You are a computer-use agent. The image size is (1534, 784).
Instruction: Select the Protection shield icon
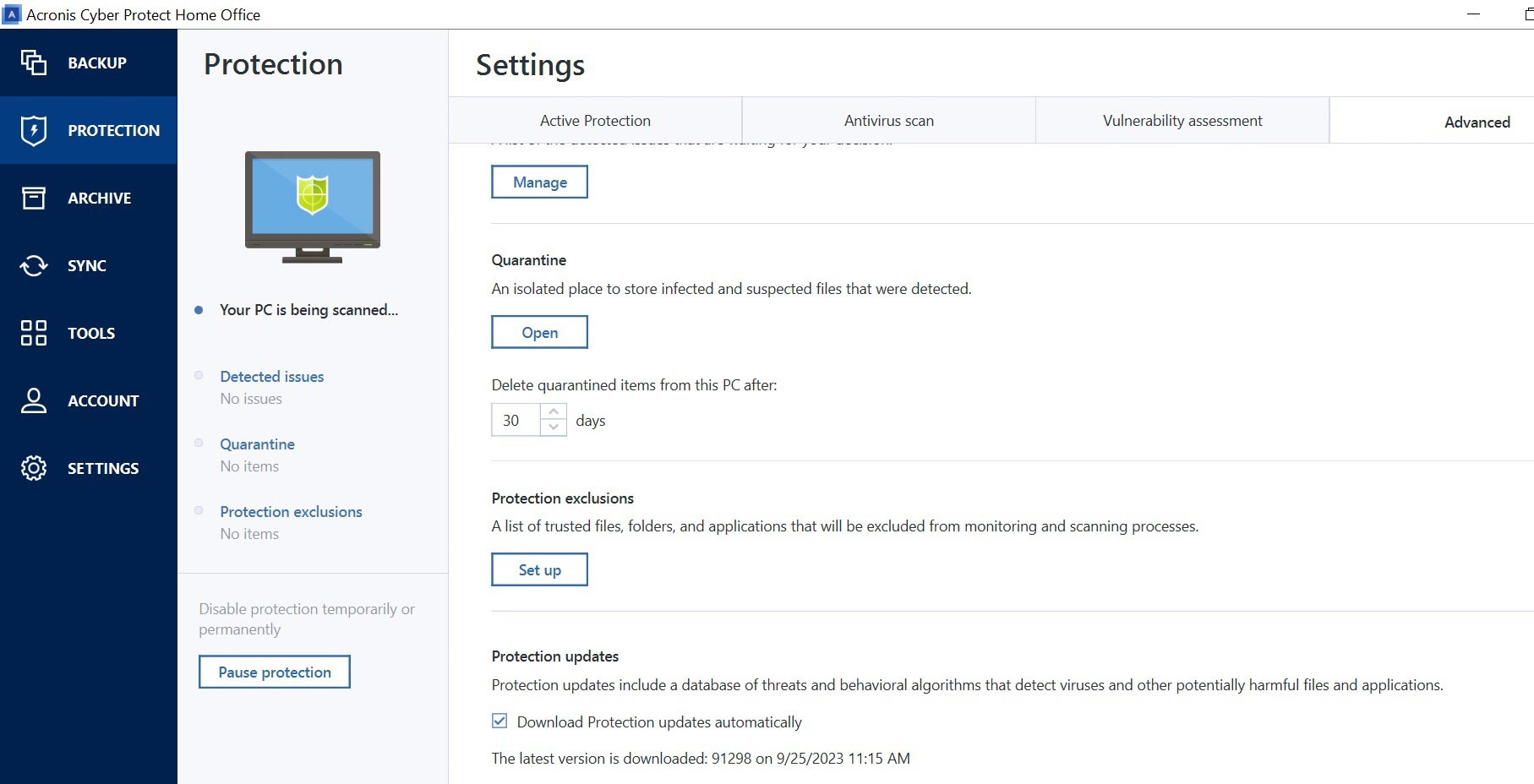tap(34, 130)
